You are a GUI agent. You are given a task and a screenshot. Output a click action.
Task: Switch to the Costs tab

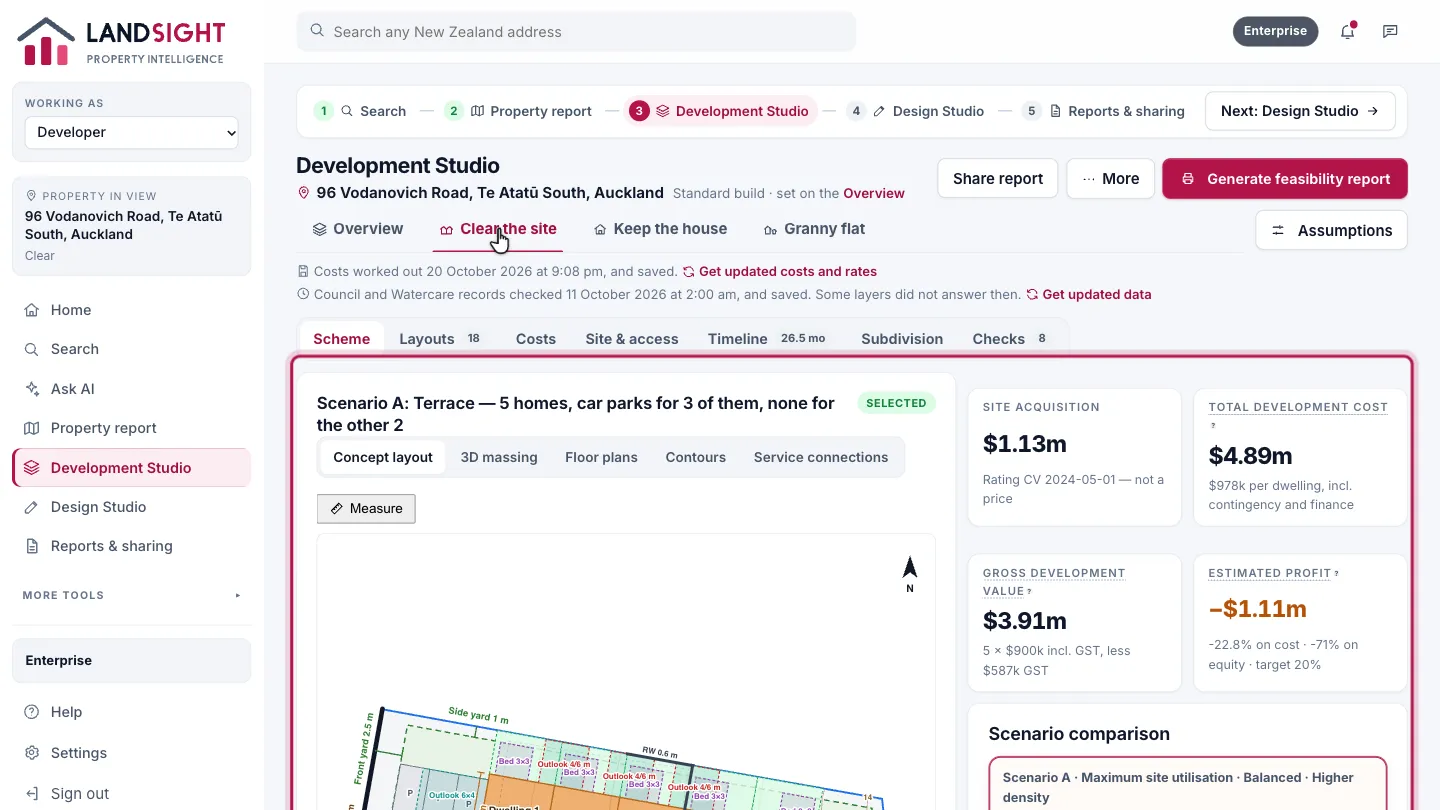535,339
